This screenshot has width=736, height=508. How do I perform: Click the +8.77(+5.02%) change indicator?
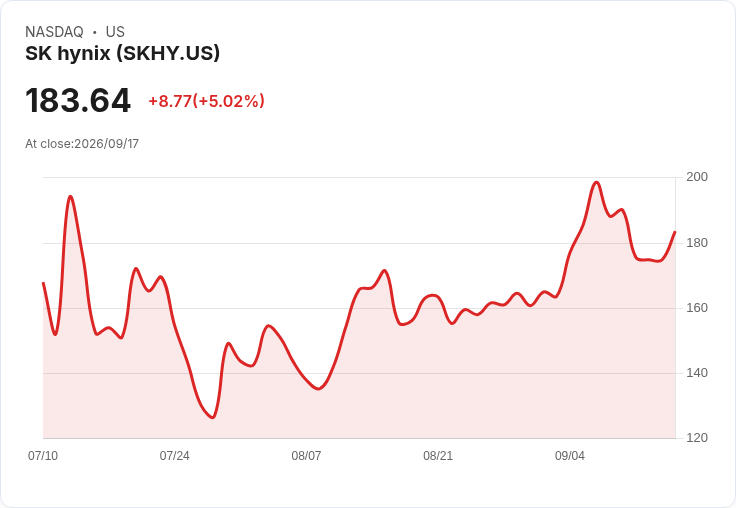pyautogui.click(x=207, y=101)
